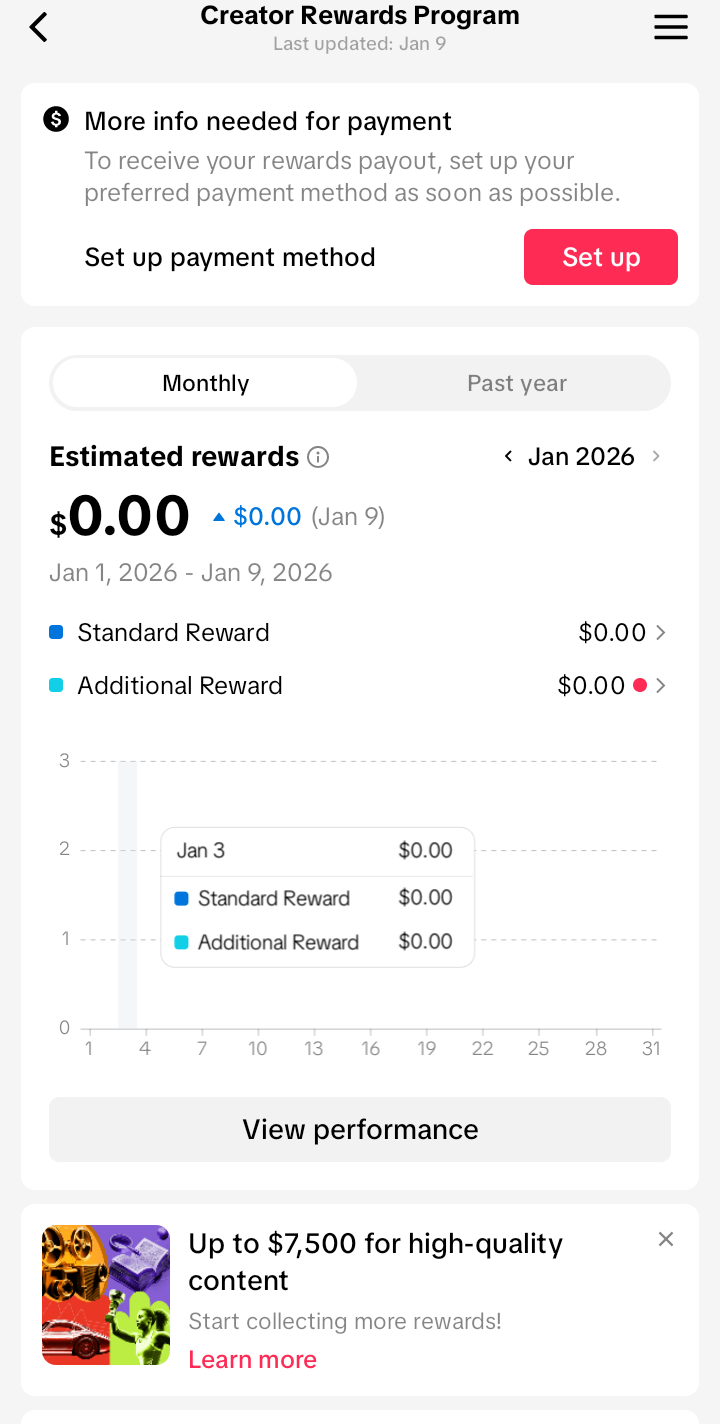Screen dimensions: 720x1424
Task: Go to previous month arrow
Action: click(508, 457)
